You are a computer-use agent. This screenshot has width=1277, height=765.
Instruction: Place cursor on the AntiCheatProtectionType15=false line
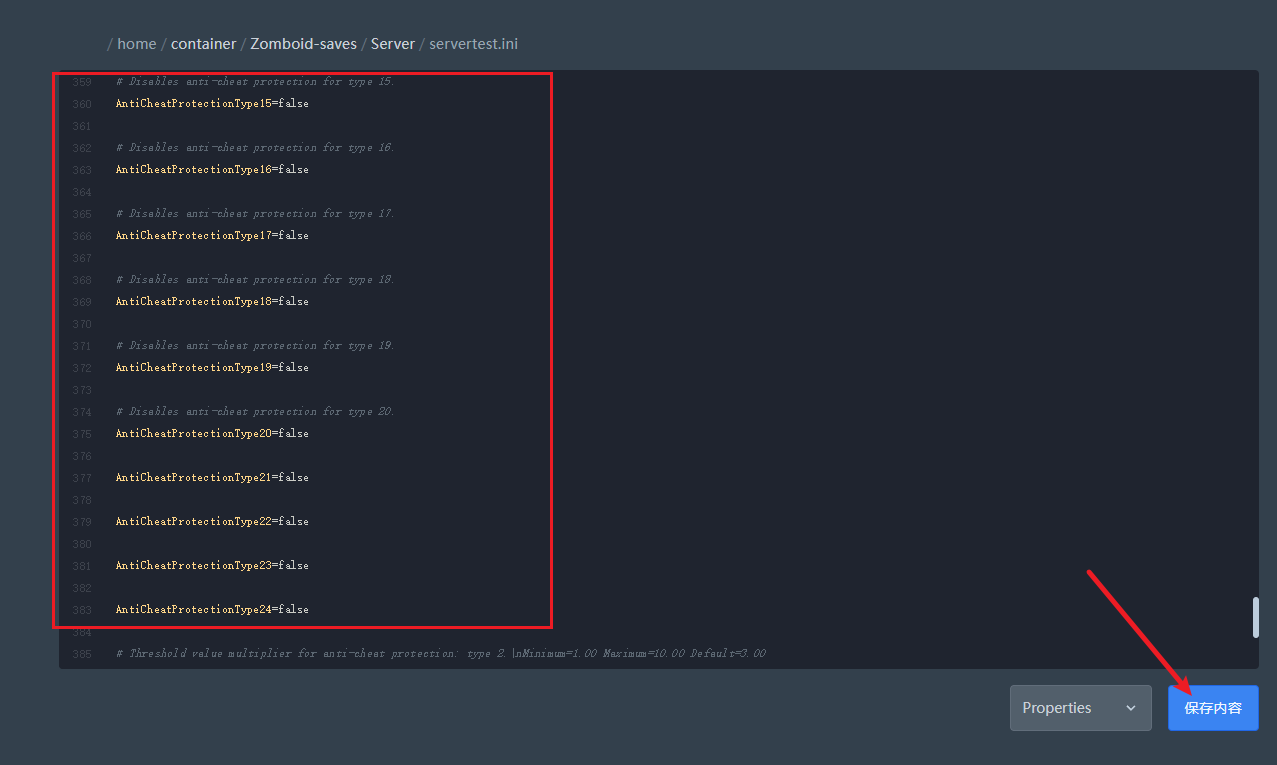tap(212, 104)
